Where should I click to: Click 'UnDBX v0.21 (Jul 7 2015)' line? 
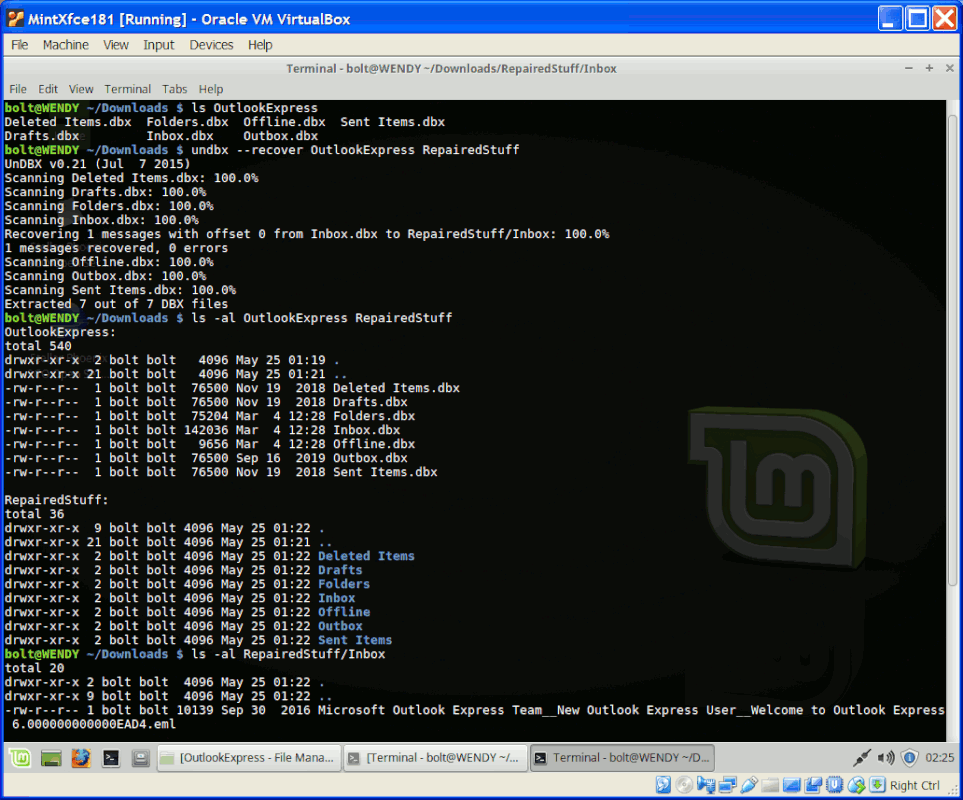[x=97, y=164]
